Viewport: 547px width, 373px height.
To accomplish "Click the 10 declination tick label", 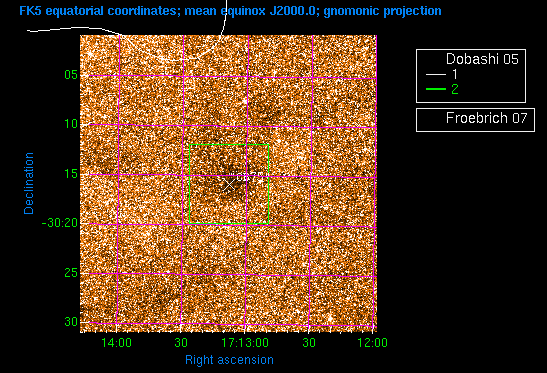I will [71, 124].
